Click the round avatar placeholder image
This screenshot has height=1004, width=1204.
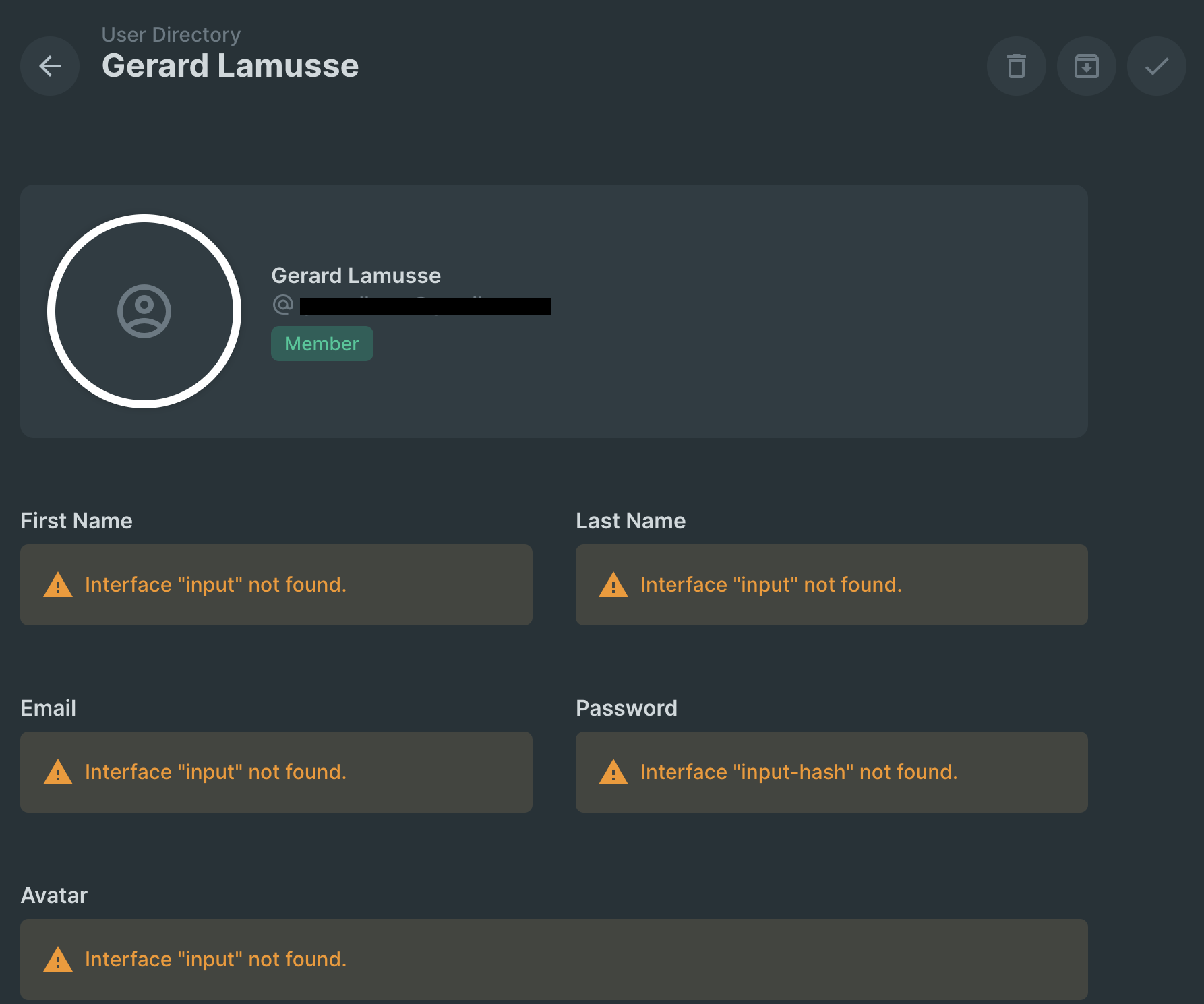pos(144,311)
